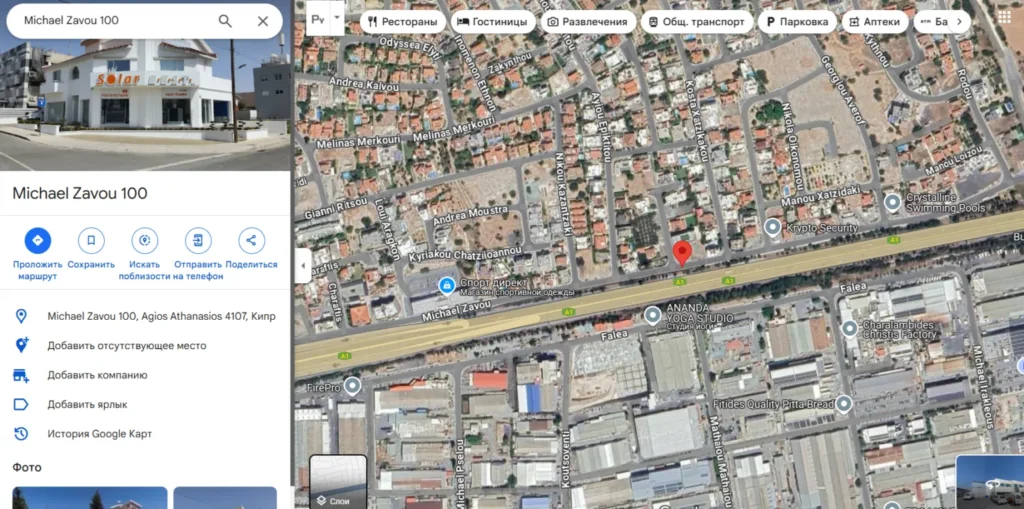Viewport: 1024px width, 509px height.
Task: Click Добавить отсутствующее место
Action: click(127, 346)
